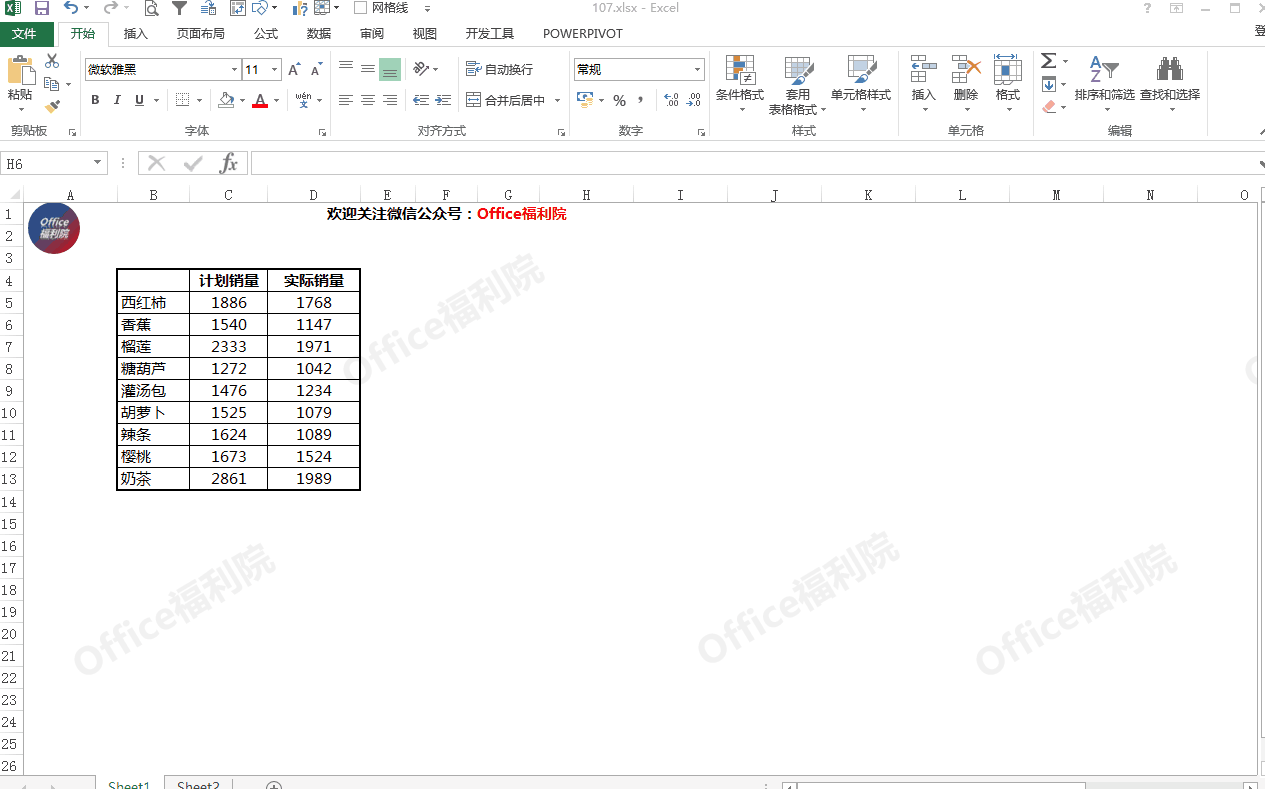Click the fx Insert Function button
Viewport: 1265px width, 789px height.
(229, 163)
